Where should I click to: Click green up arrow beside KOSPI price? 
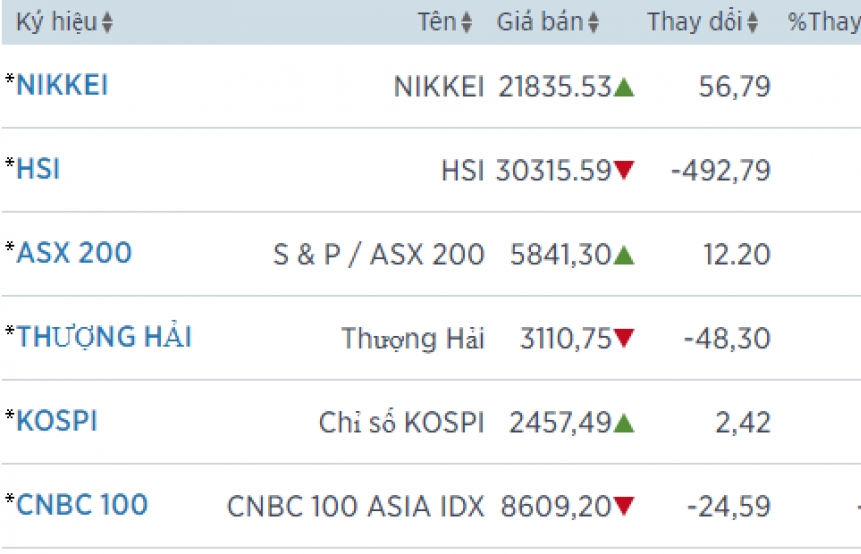[624, 424]
